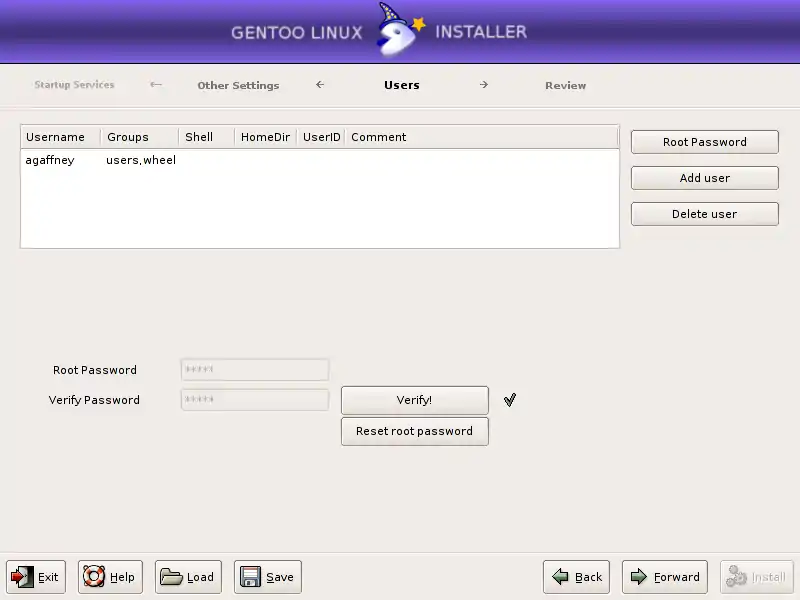Screen dimensions: 800x600
Task: Jump to the Review step
Action: point(565,86)
